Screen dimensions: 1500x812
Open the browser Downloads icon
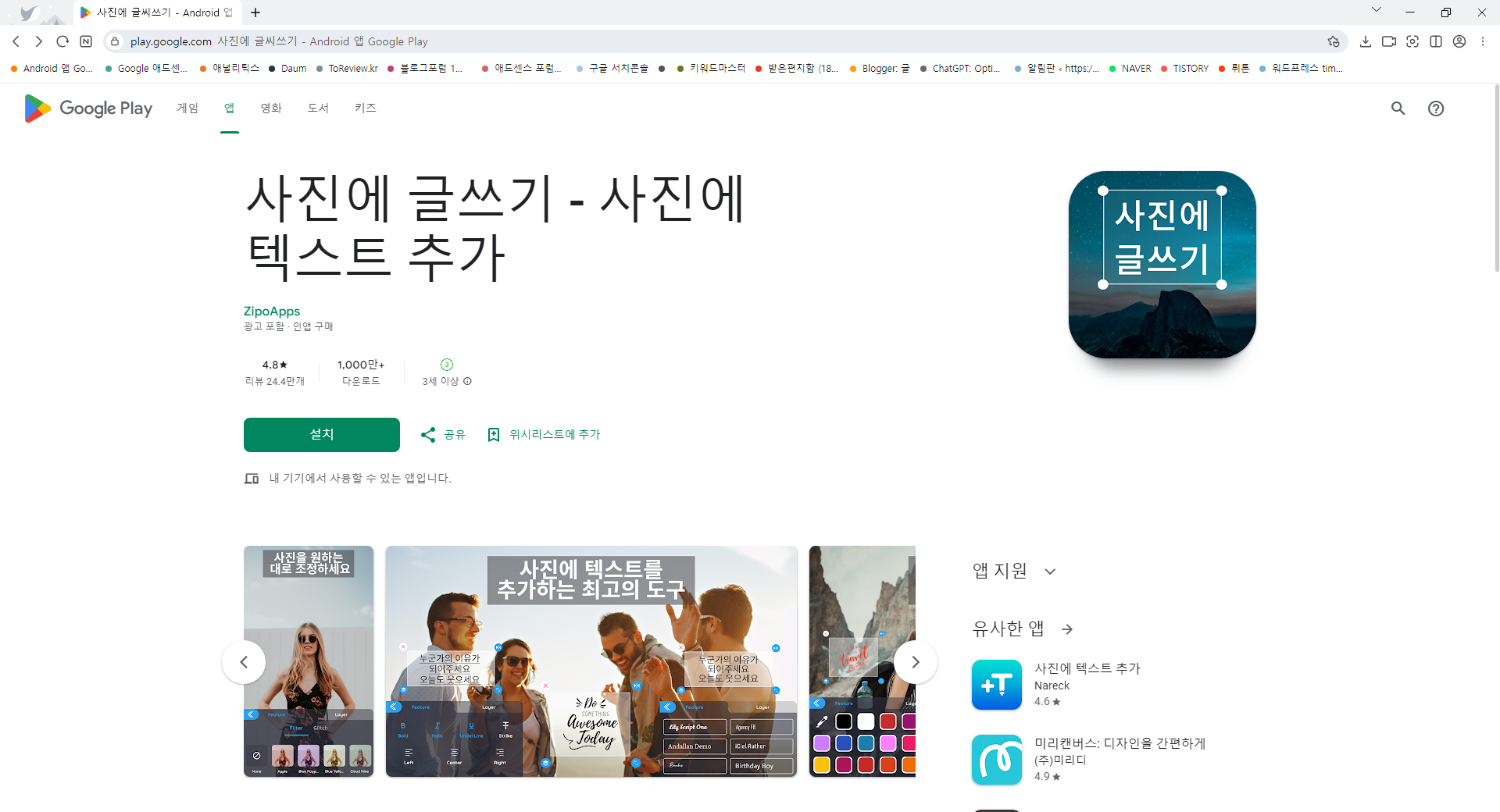(1366, 41)
